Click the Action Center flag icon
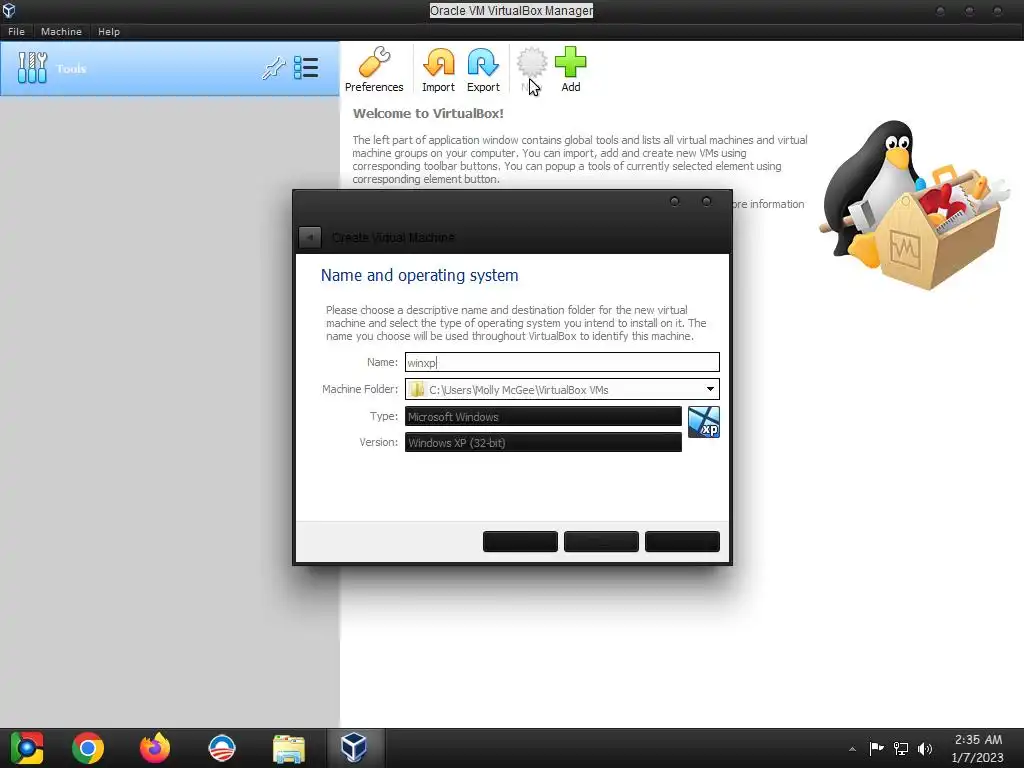The width and height of the screenshot is (1024, 768). click(876, 748)
